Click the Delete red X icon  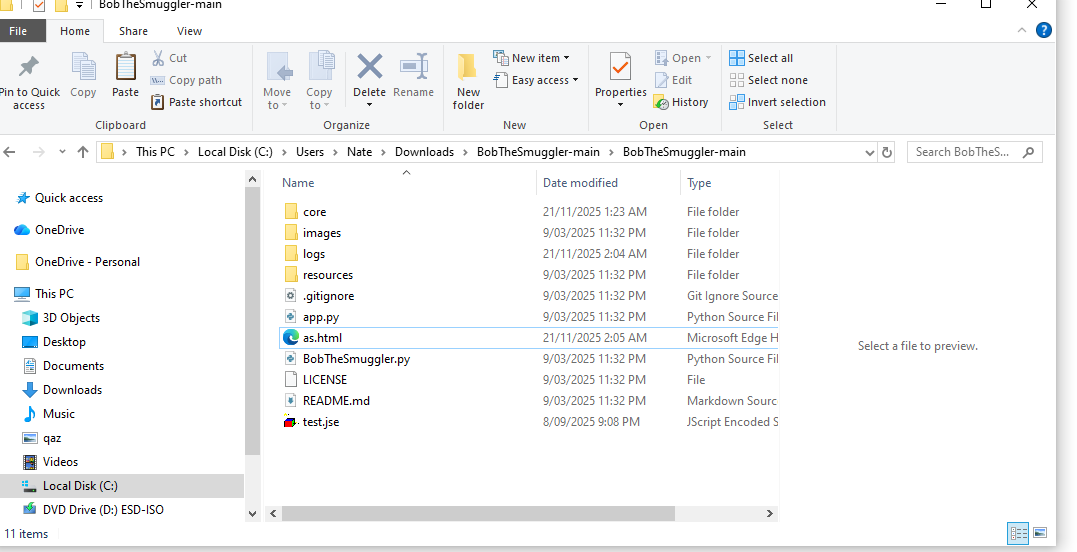[369, 67]
